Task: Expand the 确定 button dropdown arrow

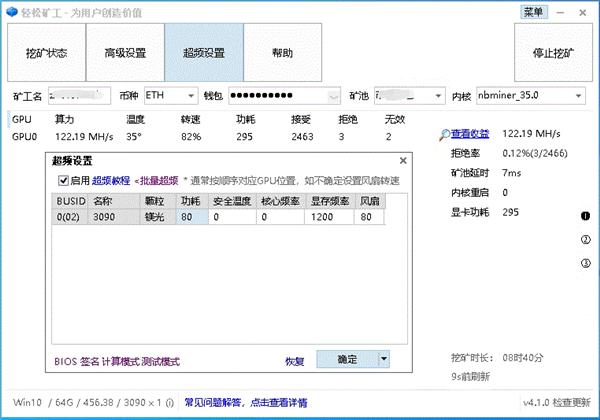Action: click(384, 359)
